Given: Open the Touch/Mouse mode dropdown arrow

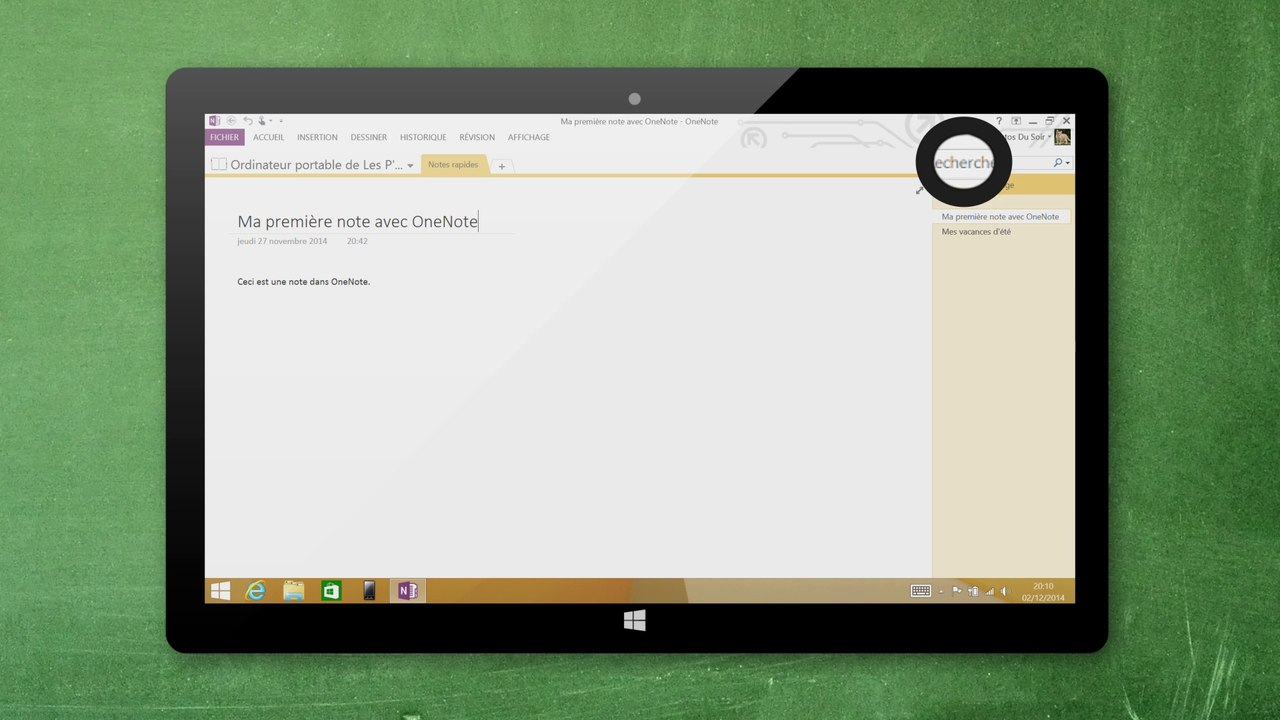Looking at the screenshot, I should 270,122.
